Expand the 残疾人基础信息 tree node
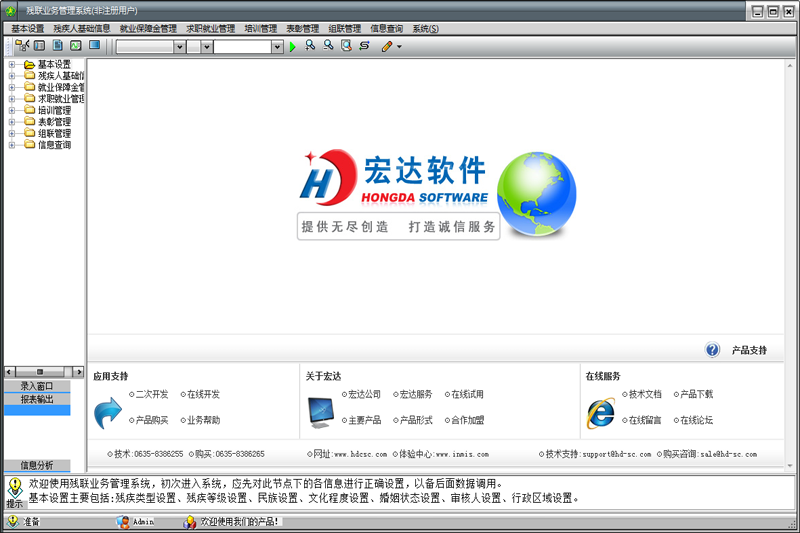The height and width of the screenshot is (533, 800). [12, 76]
